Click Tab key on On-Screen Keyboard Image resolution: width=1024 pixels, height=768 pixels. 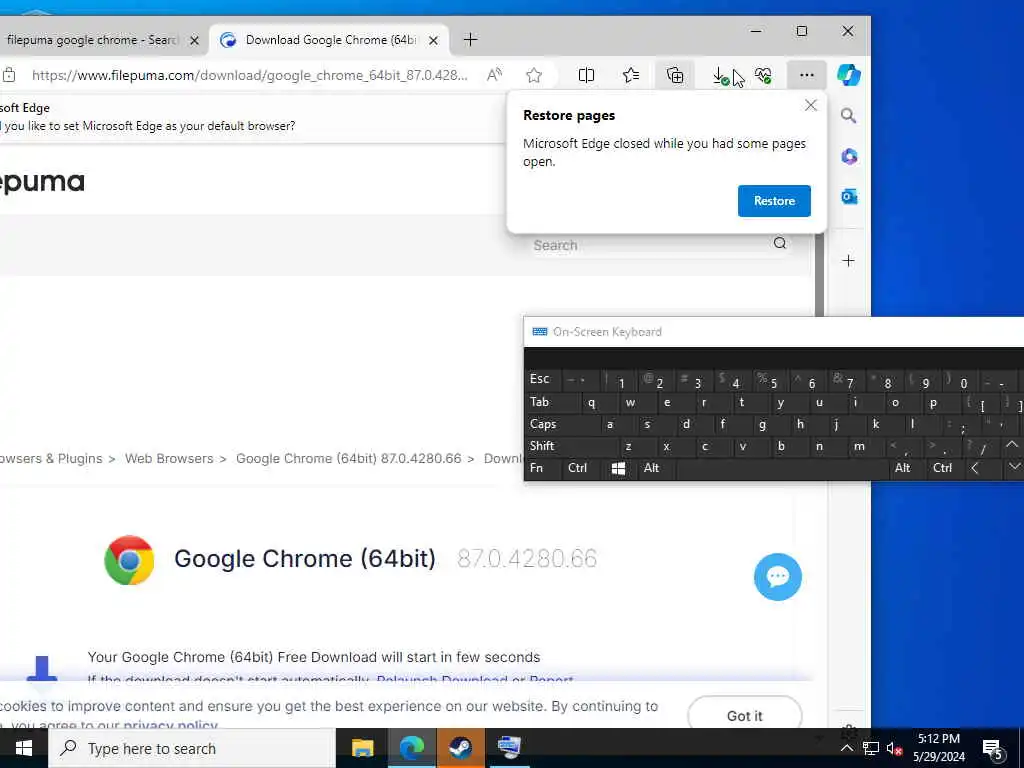click(551, 402)
